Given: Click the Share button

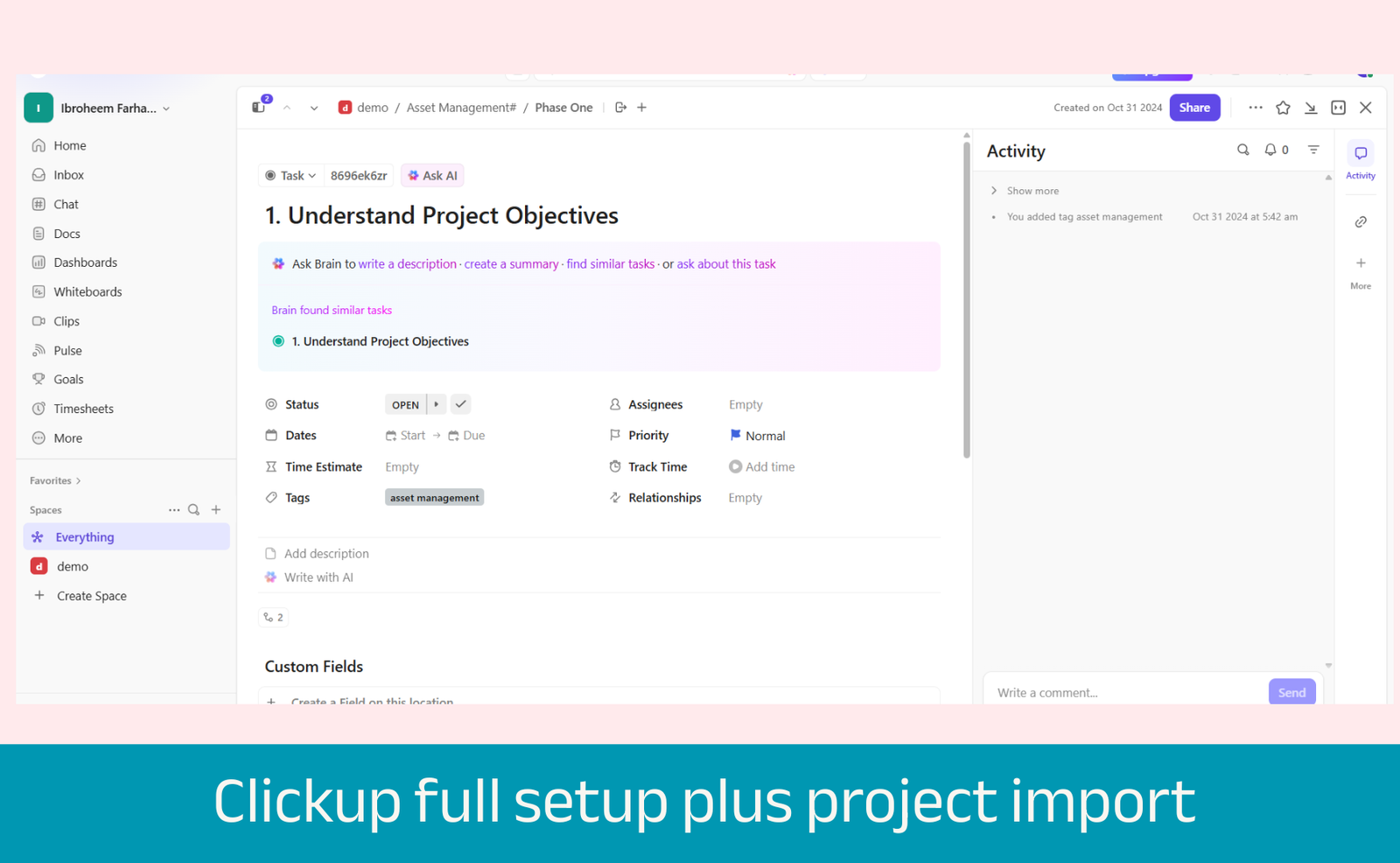Looking at the screenshot, I should 1194,108.
